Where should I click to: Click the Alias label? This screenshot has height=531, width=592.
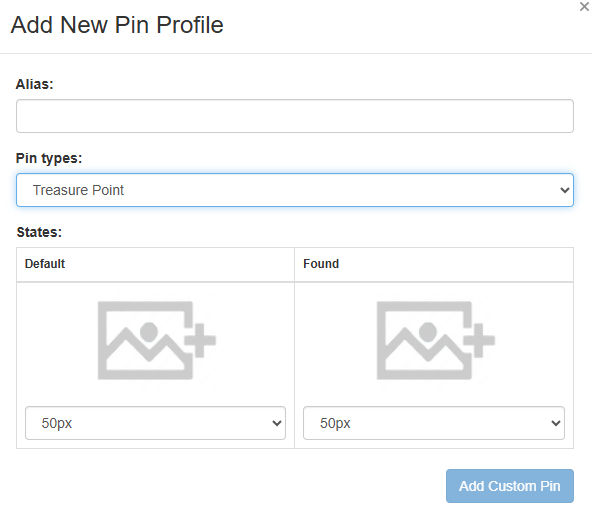click(x=34, y=84)
